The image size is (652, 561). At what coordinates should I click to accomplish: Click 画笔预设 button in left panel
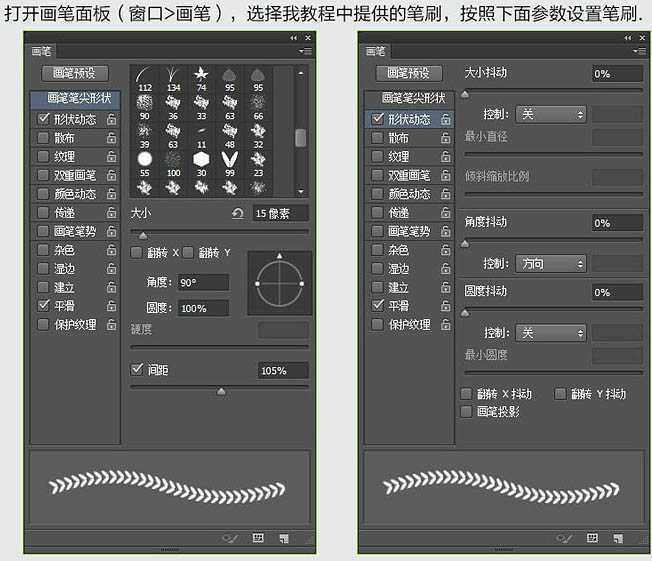(75, 74)
